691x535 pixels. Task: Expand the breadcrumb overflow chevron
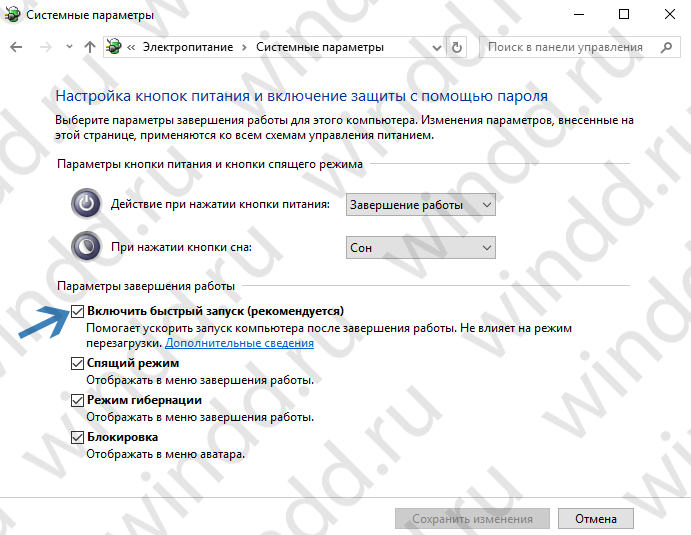coord(131,47)
